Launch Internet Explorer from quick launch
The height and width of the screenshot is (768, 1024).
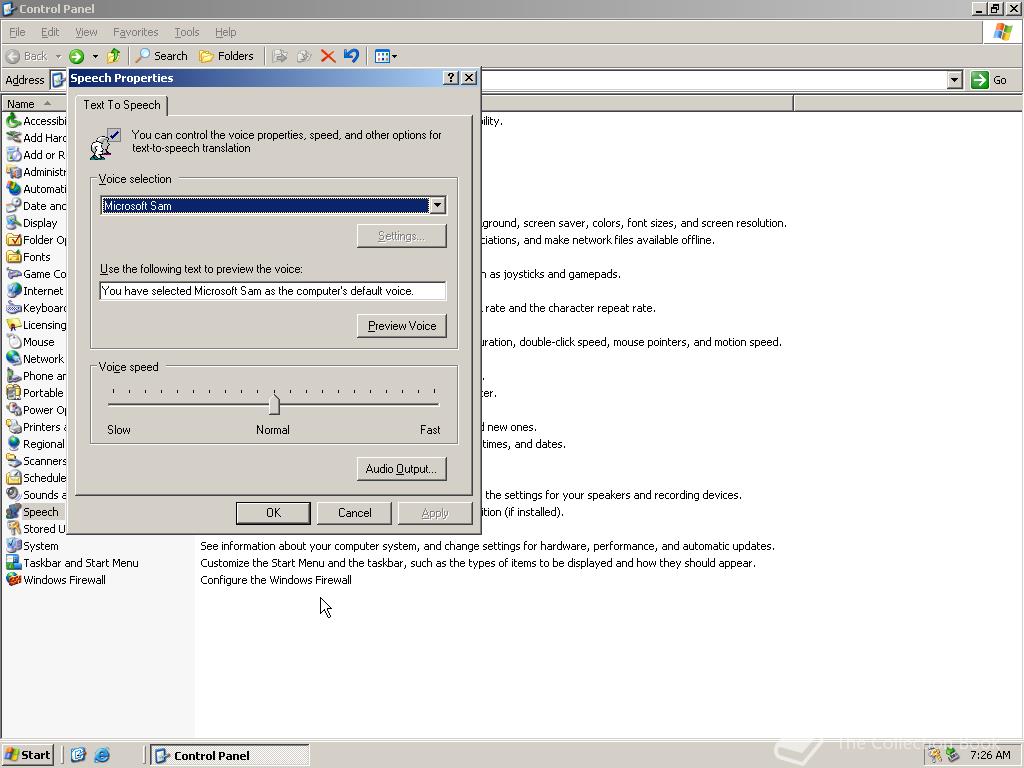102,755
